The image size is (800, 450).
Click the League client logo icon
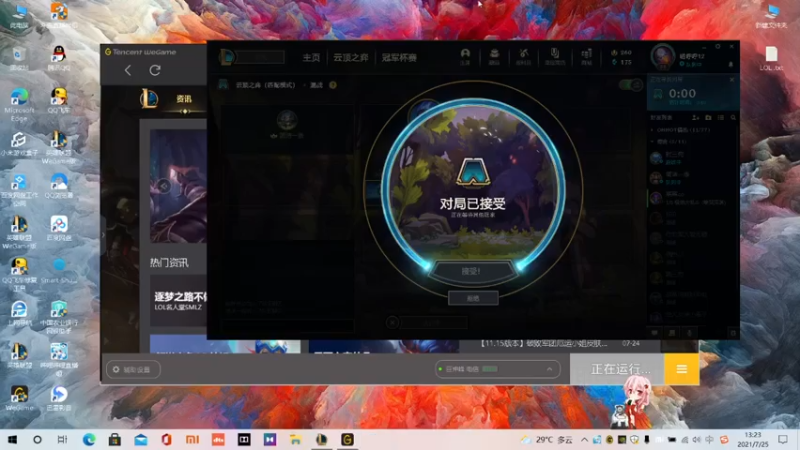228,57
